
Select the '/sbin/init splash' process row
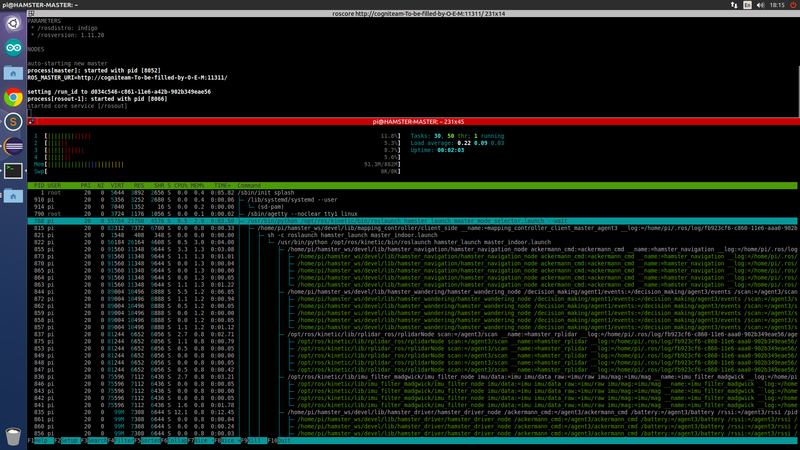coord(412,193)
